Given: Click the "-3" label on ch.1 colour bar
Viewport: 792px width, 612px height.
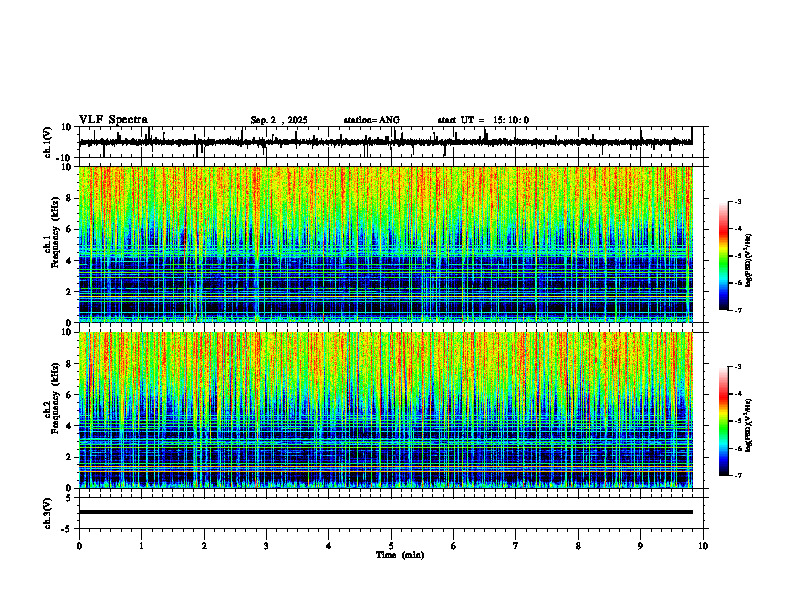Looking at the screenshot, I should coord(737,201).
